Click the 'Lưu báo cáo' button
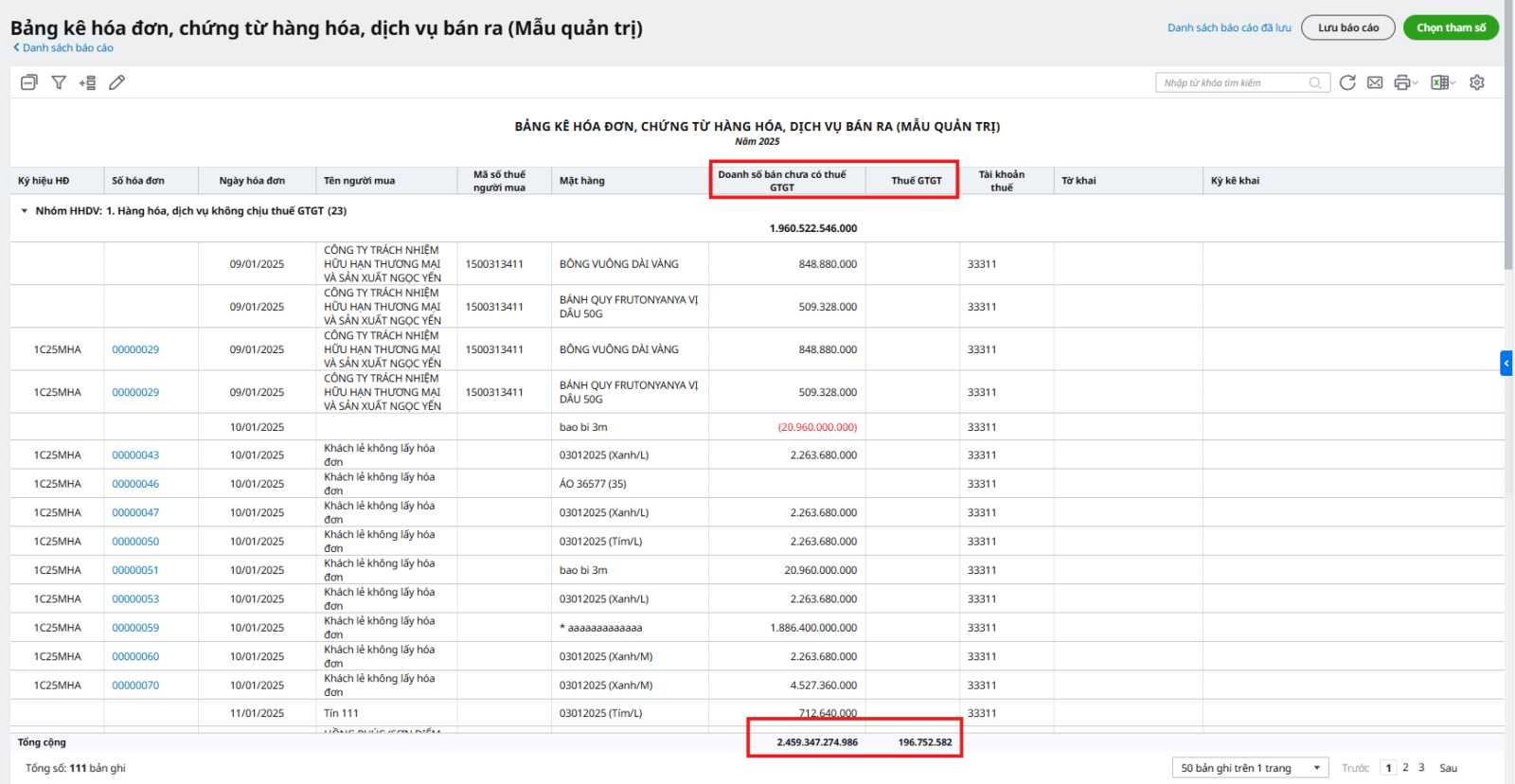The width and height of the screenshot is (1515, 784). tap(1347, 27)
